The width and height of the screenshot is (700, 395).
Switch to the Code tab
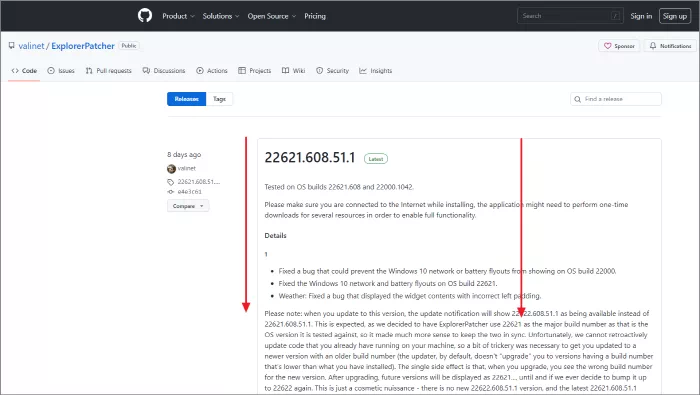click(x=24, y=71)
